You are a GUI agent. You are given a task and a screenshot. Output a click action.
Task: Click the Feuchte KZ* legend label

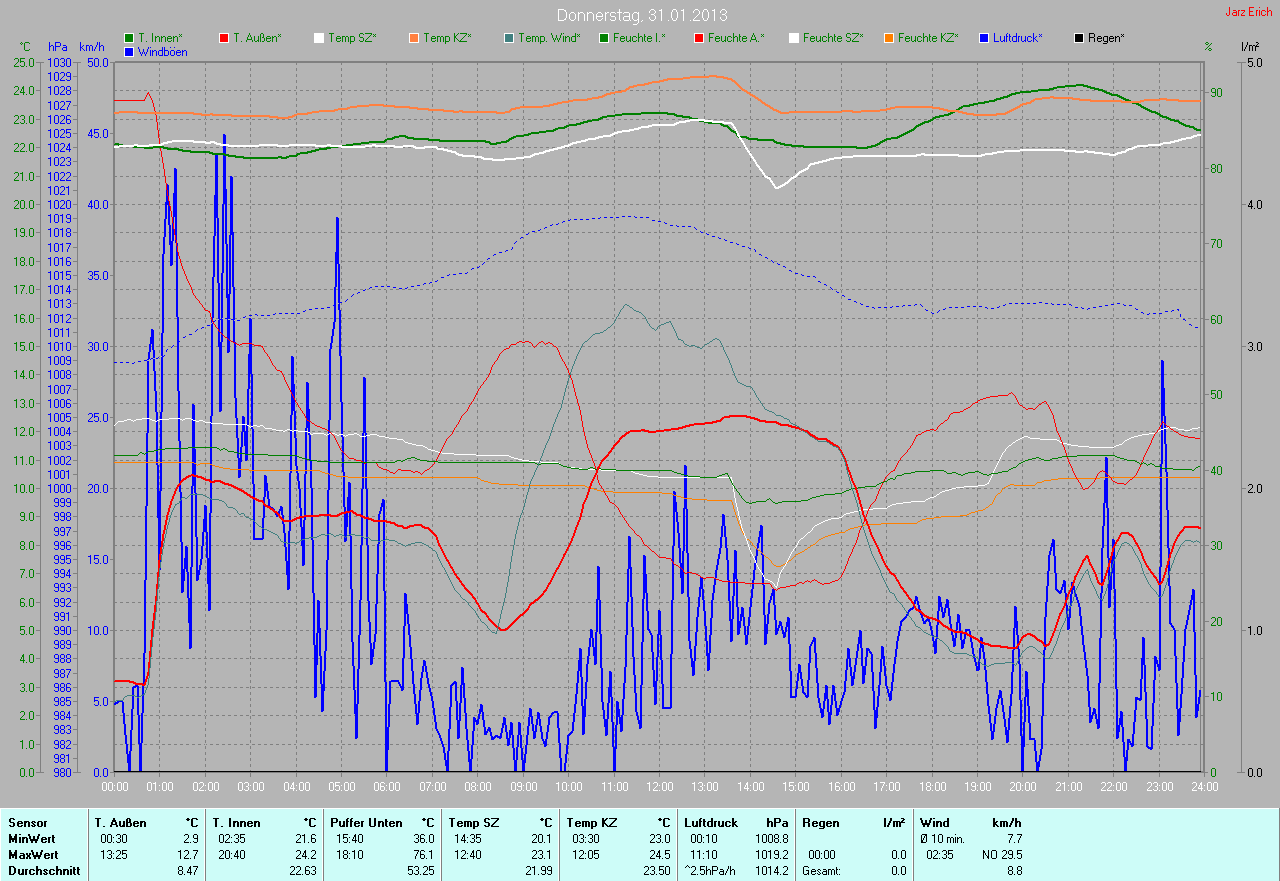click(928, 38)
